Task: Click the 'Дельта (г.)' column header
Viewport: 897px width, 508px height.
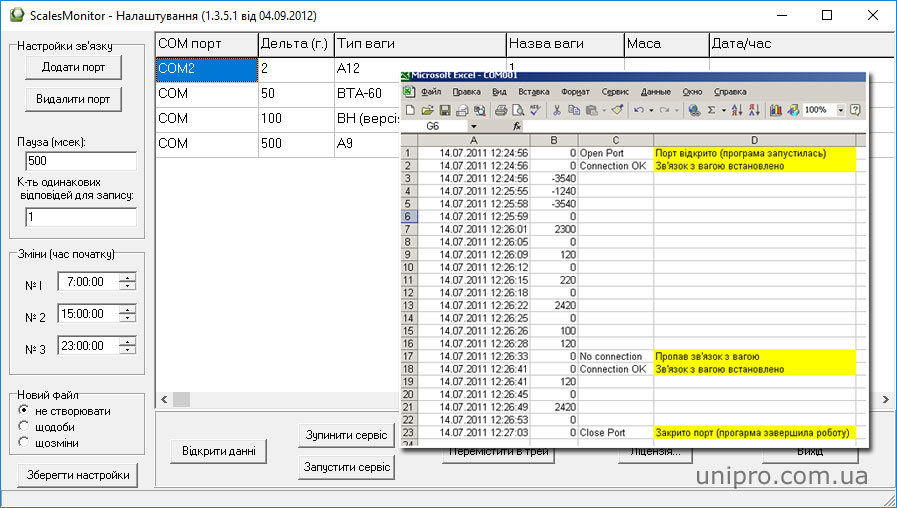Action: (296, 44)
